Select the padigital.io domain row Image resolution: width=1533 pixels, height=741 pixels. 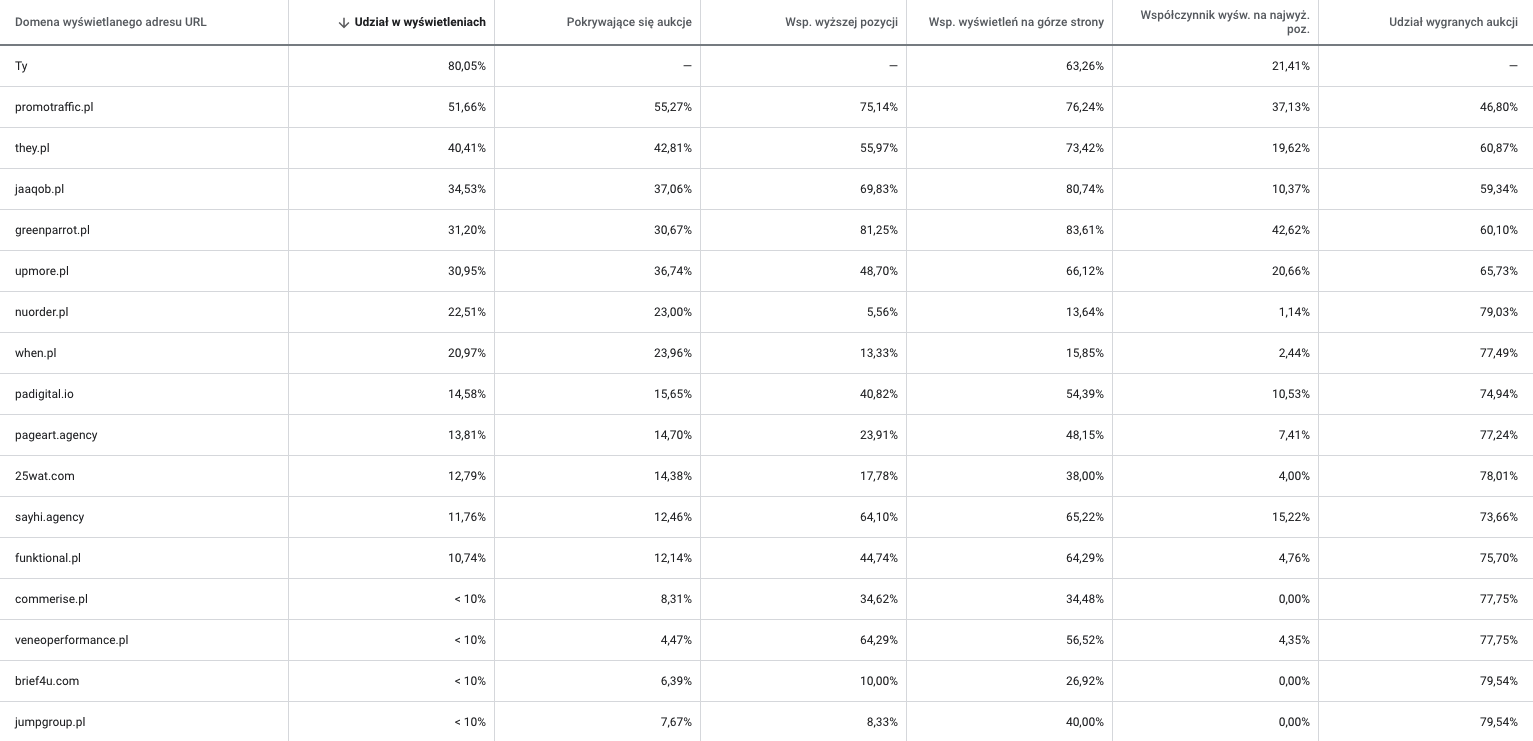(44, 394)
